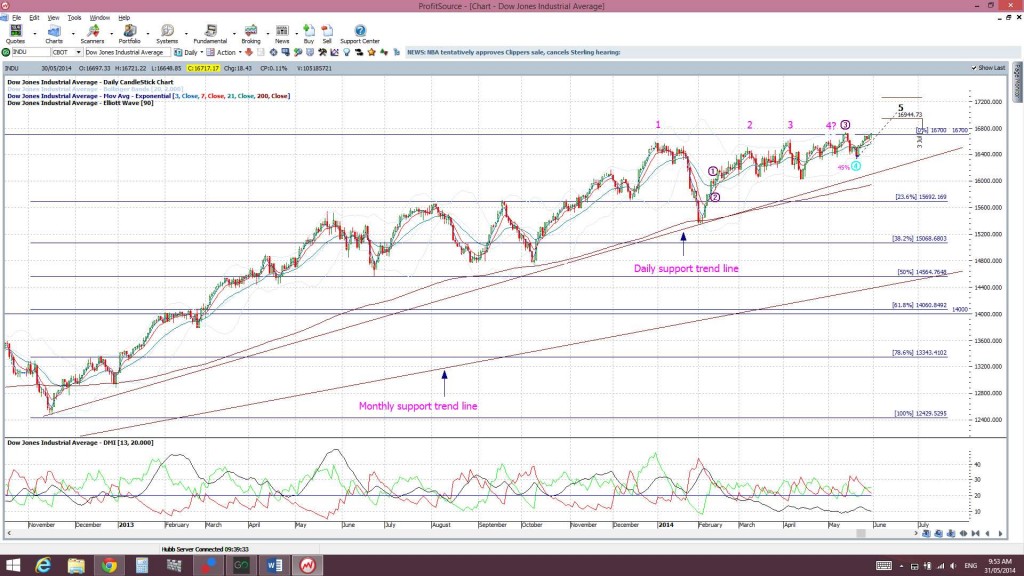Open the Window menu
Screen dimensions: 1024x576
[x=99, y=18]
